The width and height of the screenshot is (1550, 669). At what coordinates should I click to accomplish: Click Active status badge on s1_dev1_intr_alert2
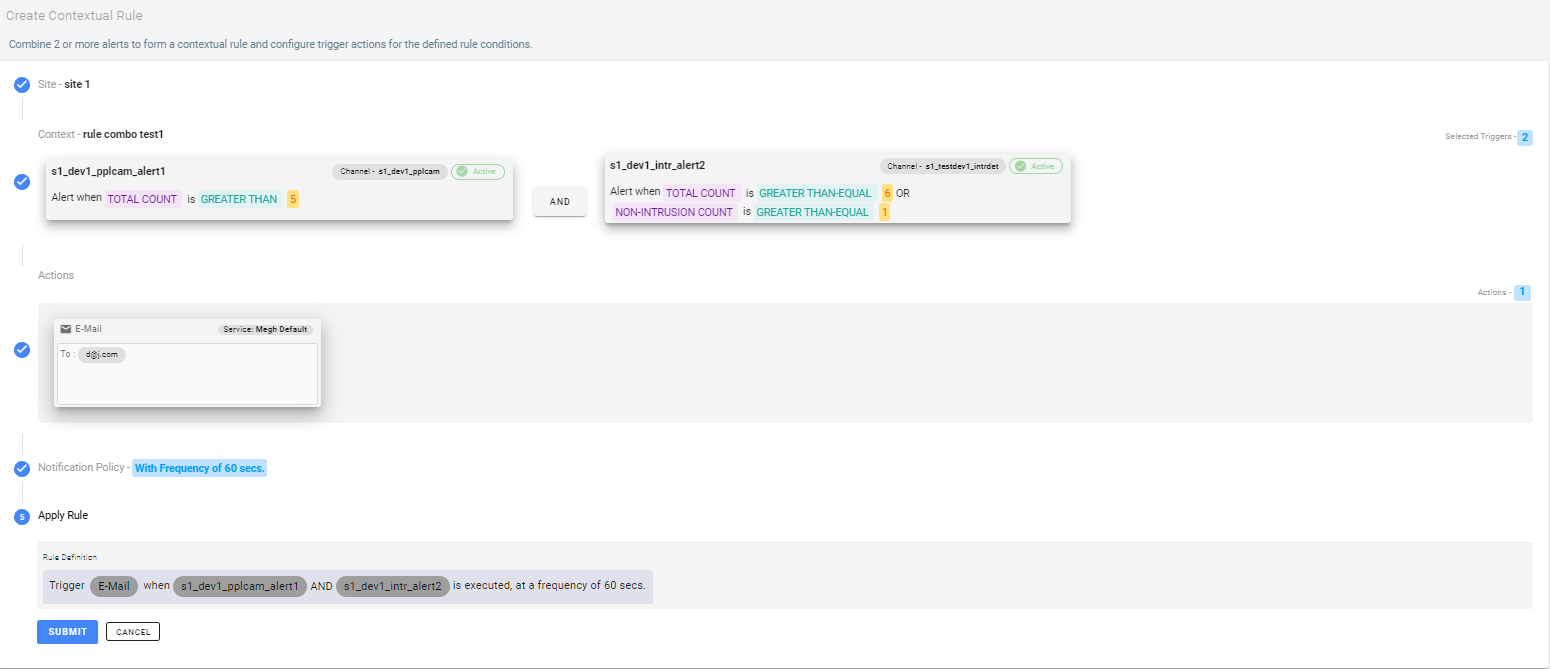1036,166
